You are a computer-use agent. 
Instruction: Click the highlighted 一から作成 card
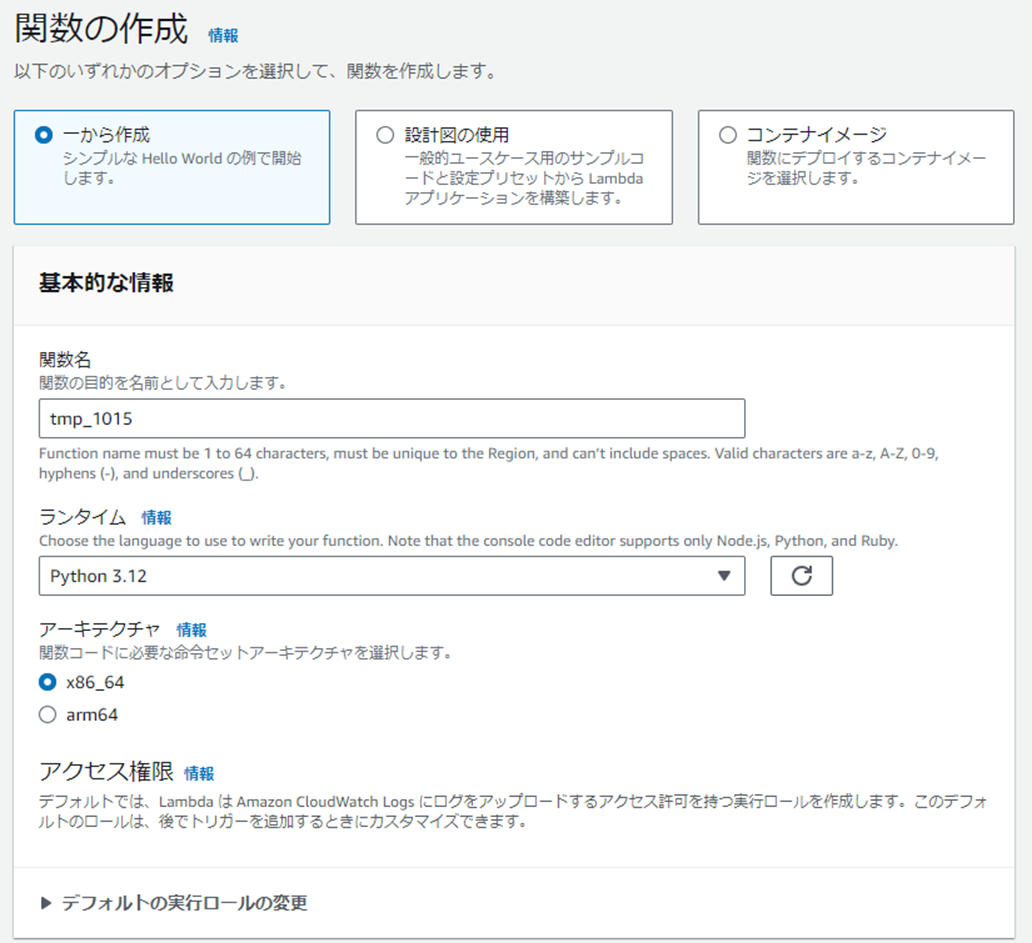point(172,167)
